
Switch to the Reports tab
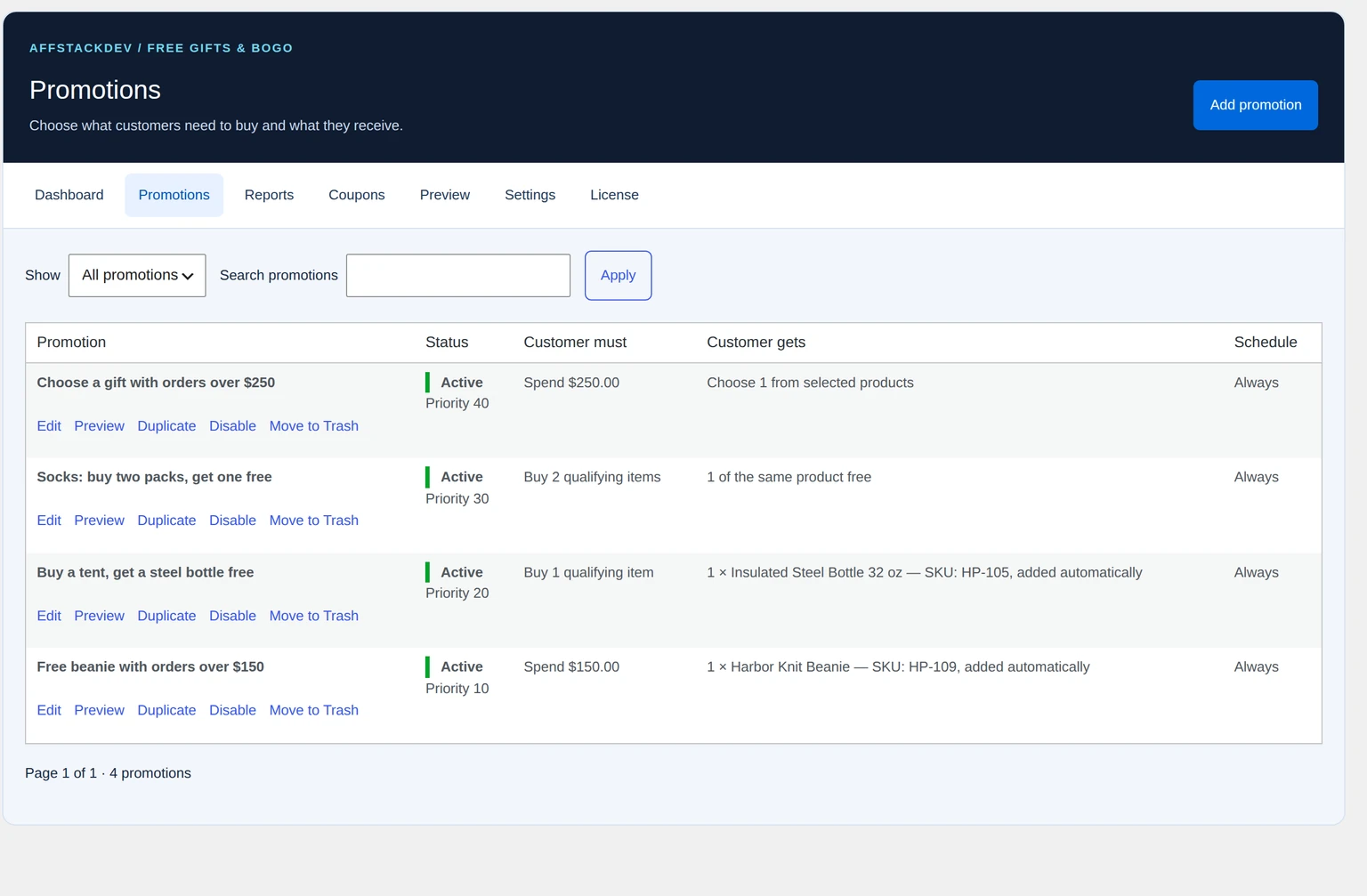(x=269, y=195)
